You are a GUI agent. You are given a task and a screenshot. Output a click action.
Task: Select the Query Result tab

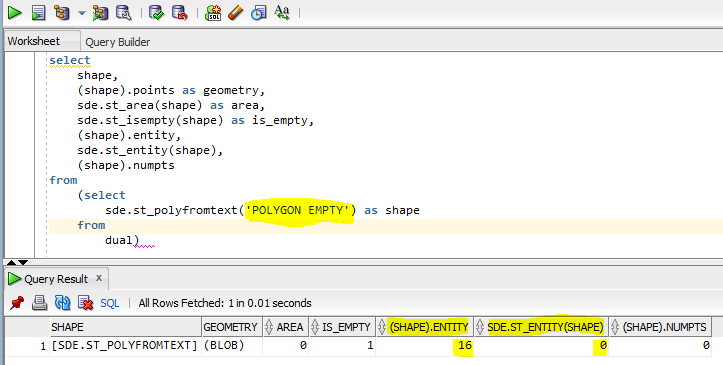click(56, 279)
